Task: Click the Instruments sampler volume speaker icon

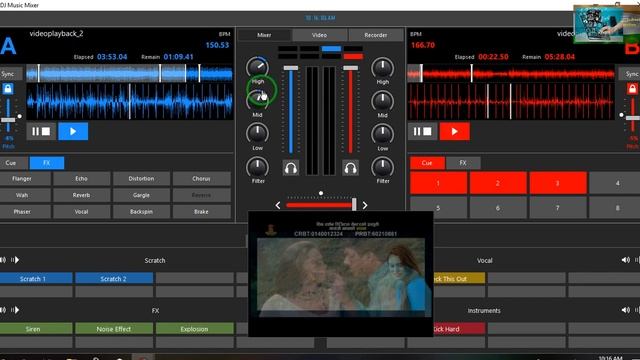Action: click(x=625, y=310)
